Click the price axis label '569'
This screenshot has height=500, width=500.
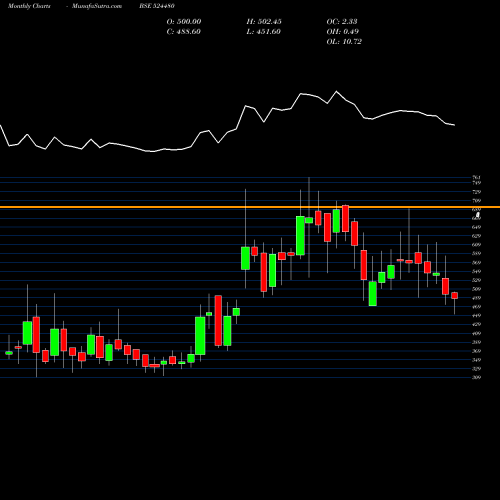coord(477,263)
